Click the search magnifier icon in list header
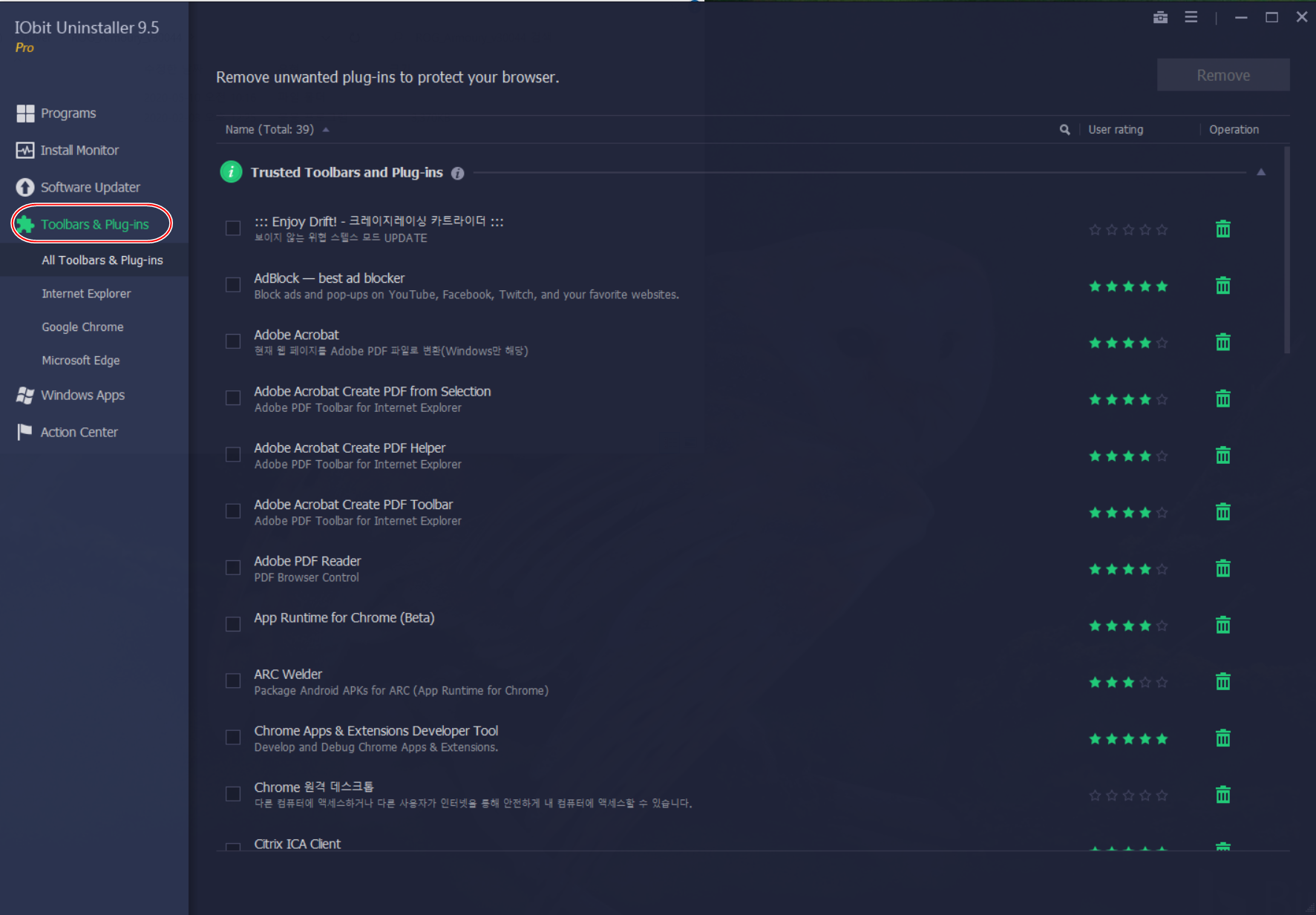 pyautogui.click(x=1064, y=129)
